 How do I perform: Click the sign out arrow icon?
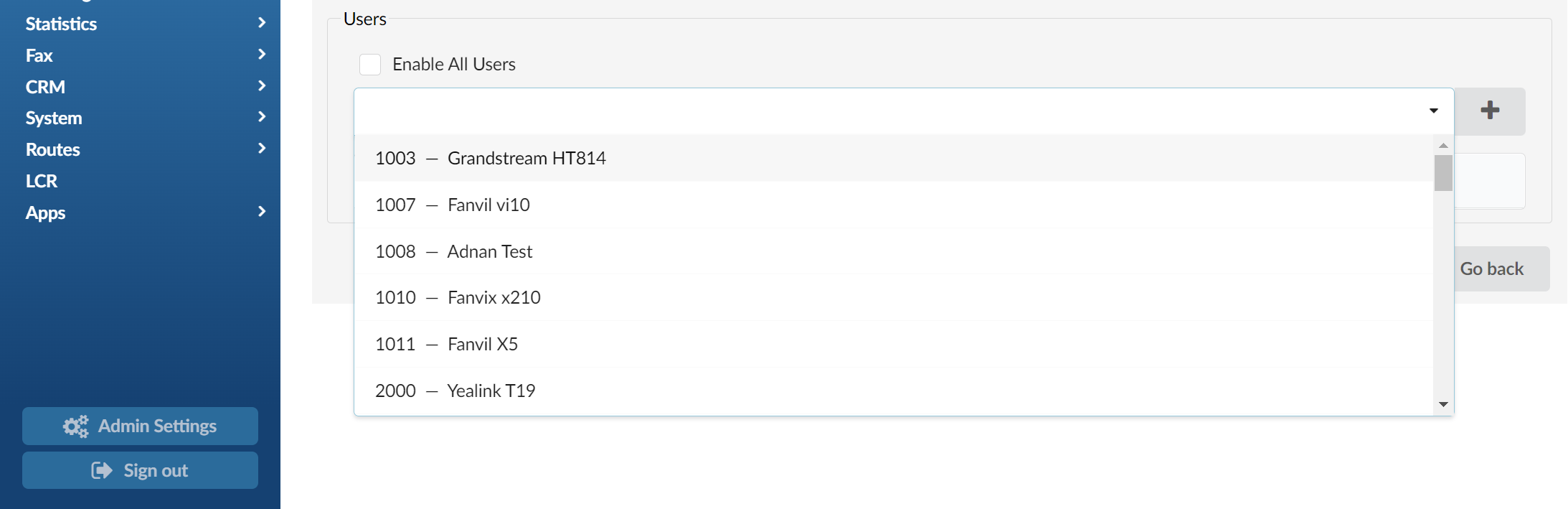[102, 470]
